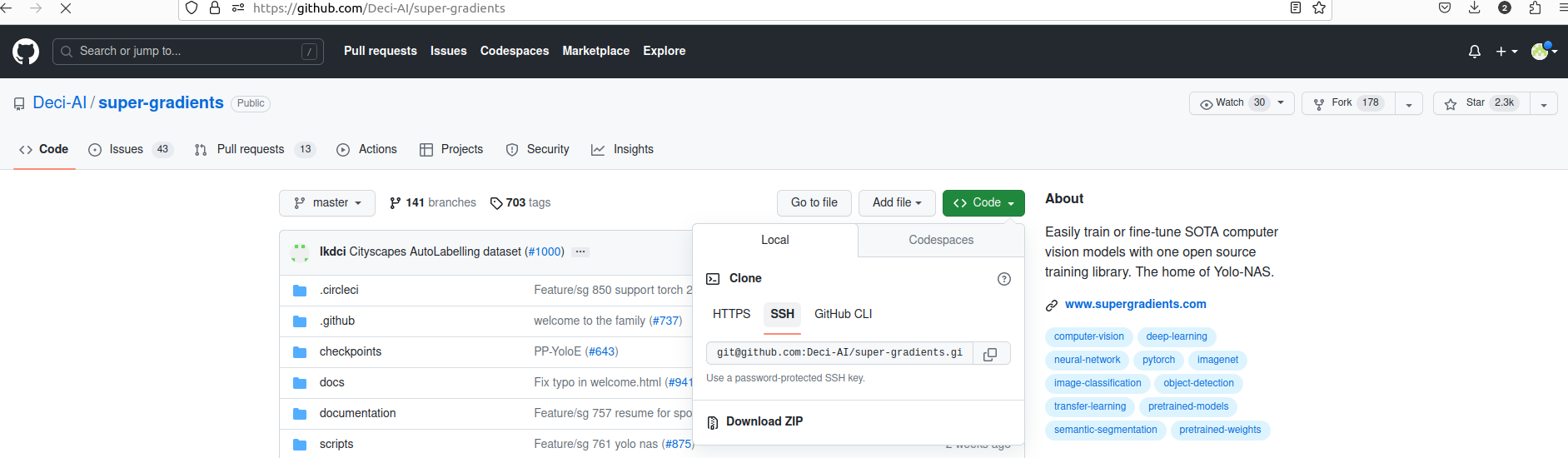The width and height of the screenshot is (1568, 458).
Task: Copy the SSH clone URL
Action: [x=990, y=354]
